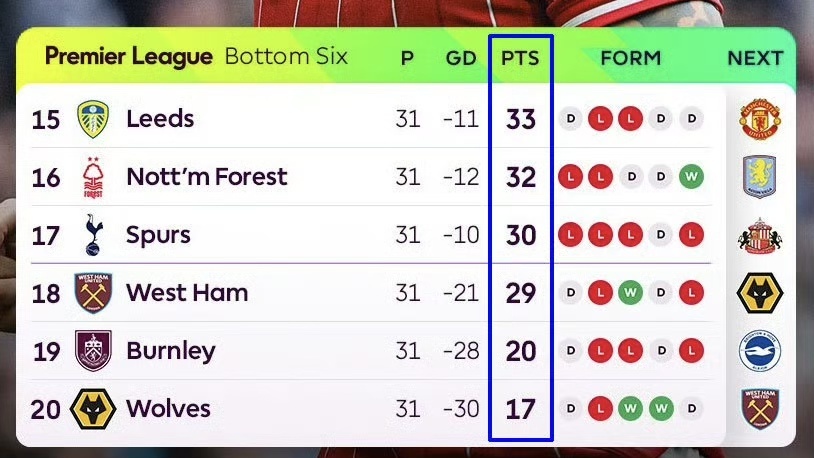
Task: Select West Ham's green win form circle
Action: pyautogui.click(x=631, y=293)
